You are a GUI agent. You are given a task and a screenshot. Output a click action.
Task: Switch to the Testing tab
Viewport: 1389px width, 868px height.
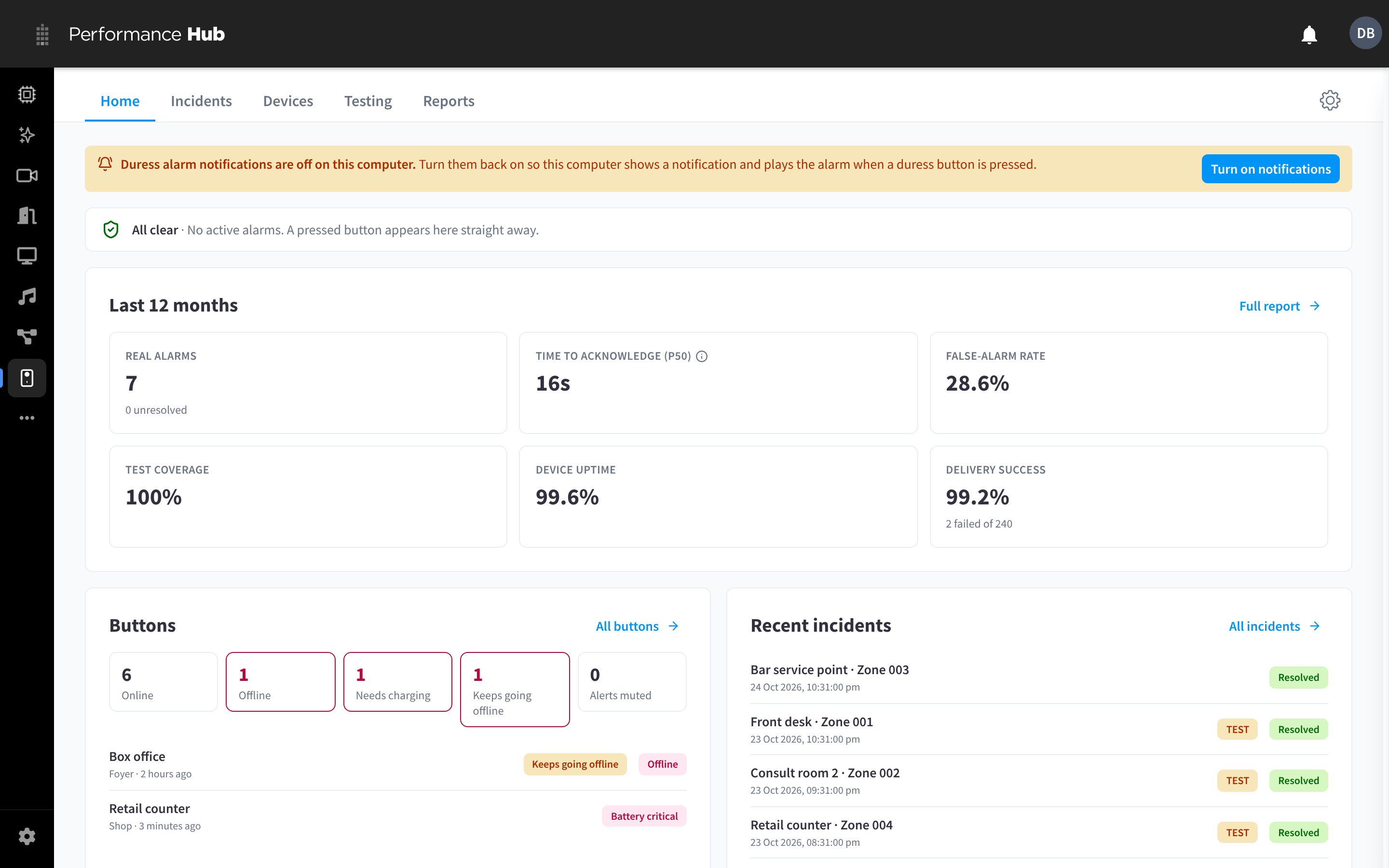coord(368,101)
